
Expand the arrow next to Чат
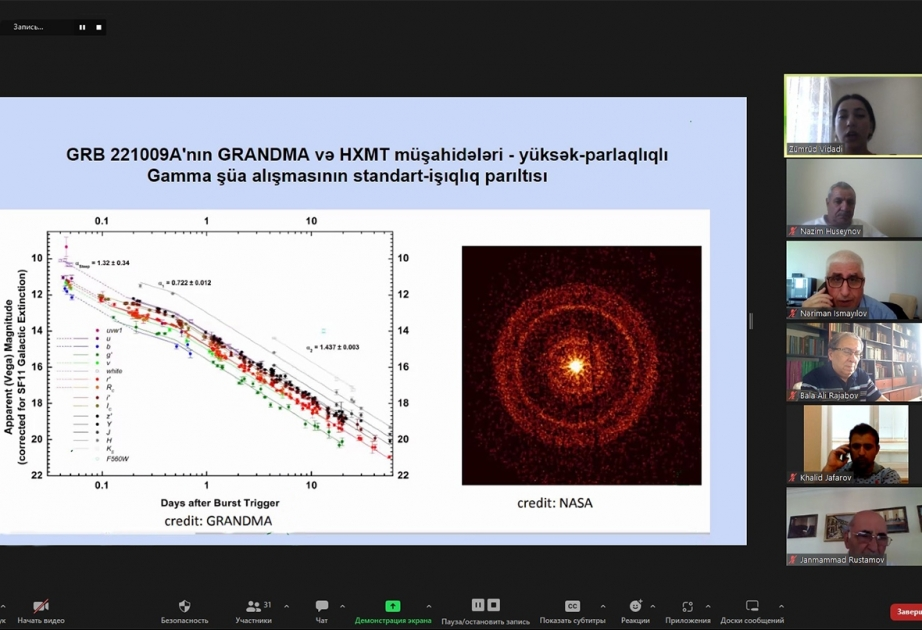(342, 606)
